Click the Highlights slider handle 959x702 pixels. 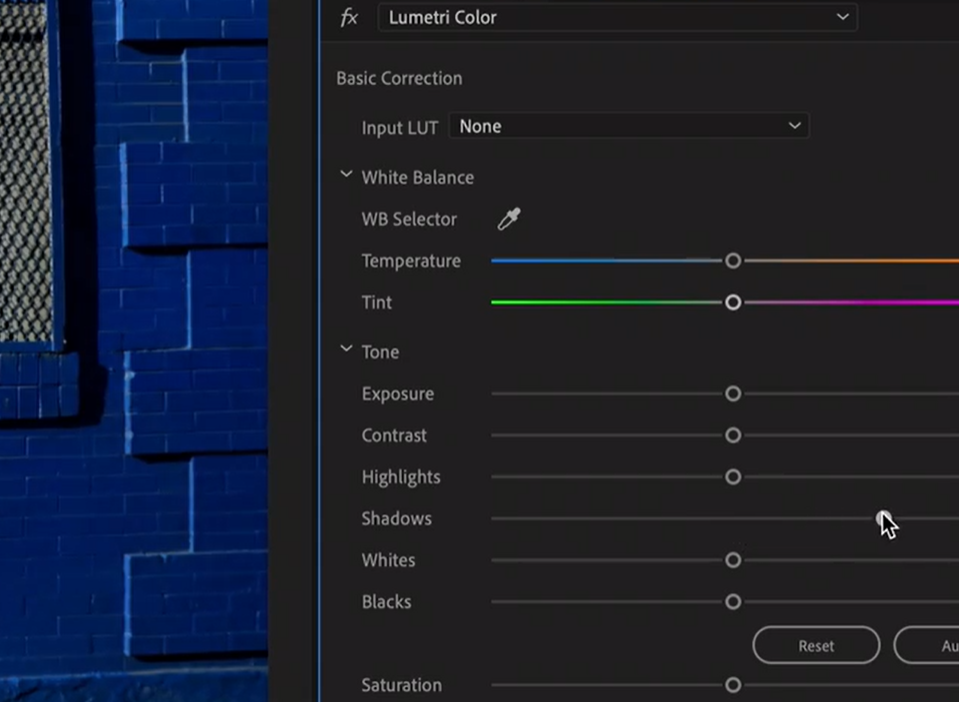pos(733,477)
